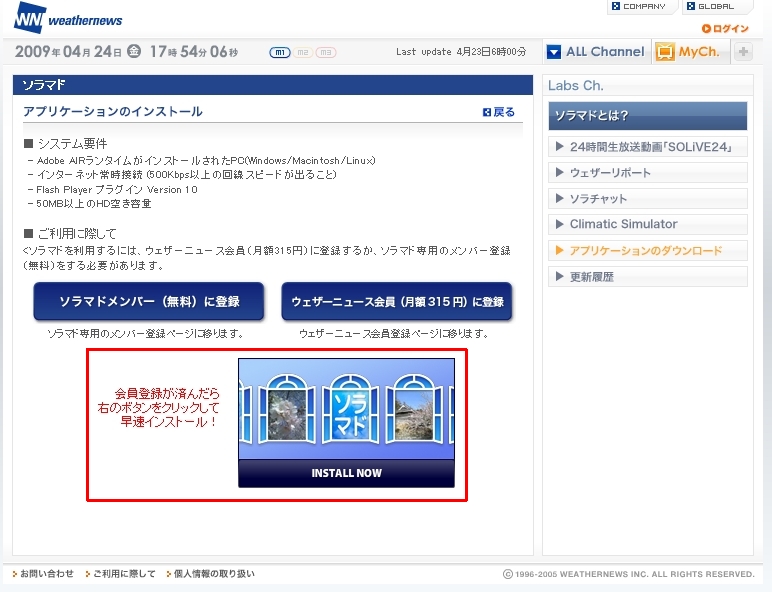Viewport: 772px width, 592px height.
Task: Click the Labs Ch. heading
Action: (576, 86)
